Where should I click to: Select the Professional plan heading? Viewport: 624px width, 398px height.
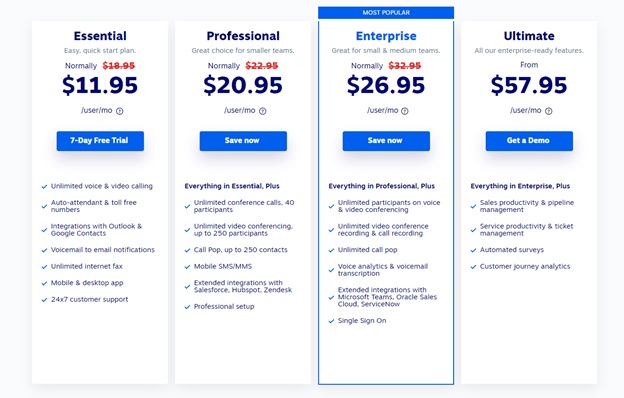tap(243, 36)
